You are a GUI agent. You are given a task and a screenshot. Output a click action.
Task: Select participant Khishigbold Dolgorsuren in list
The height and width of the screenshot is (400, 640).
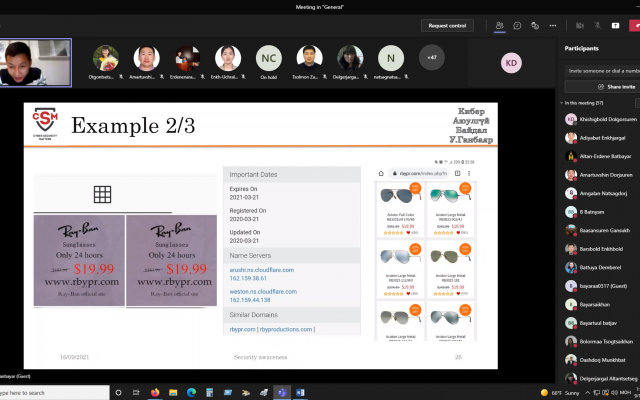coord(600,118)
